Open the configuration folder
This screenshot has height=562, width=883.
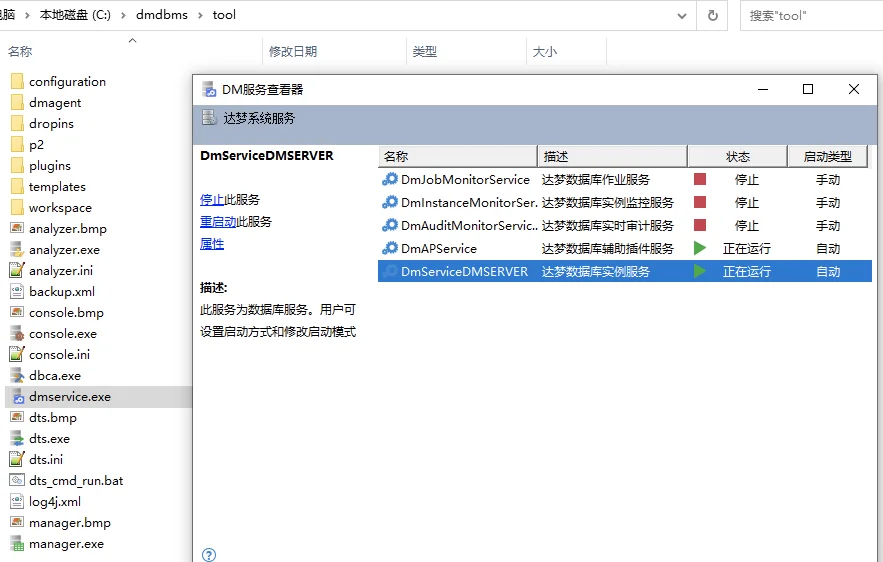[x=68, y=82]
